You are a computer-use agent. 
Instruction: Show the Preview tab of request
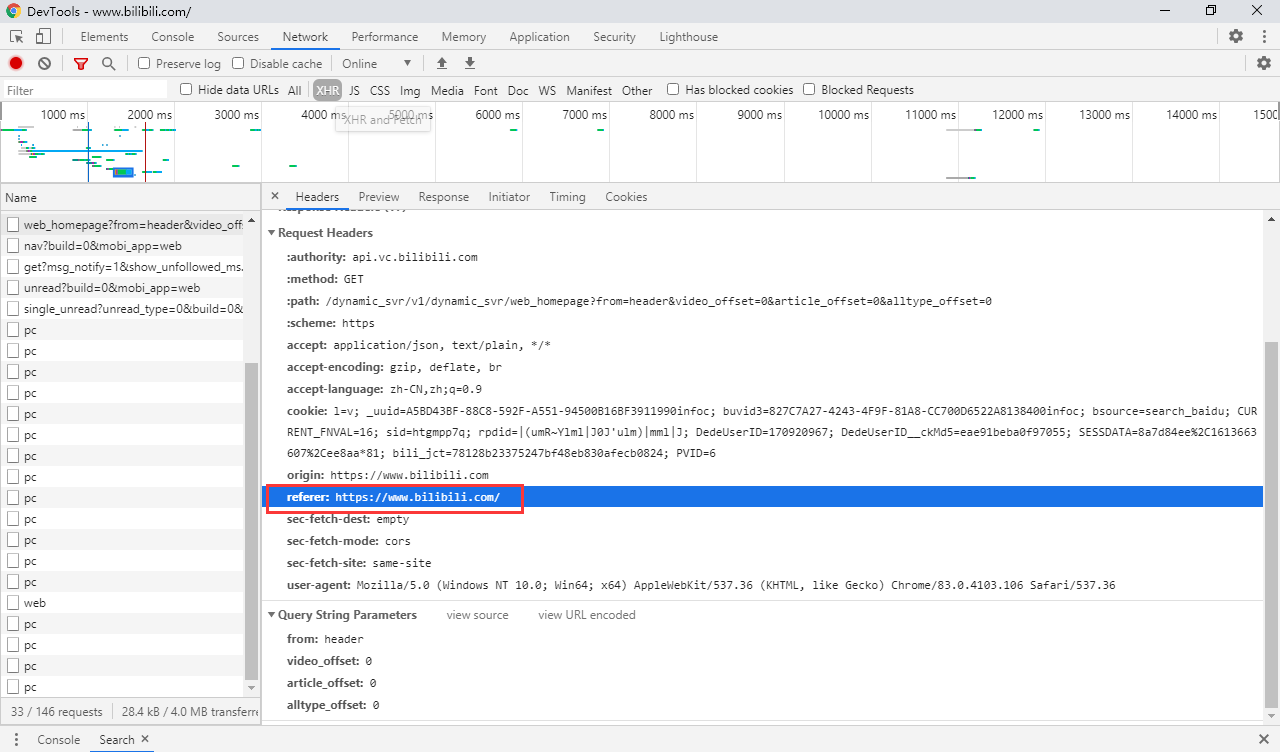[x=379, y=197]
